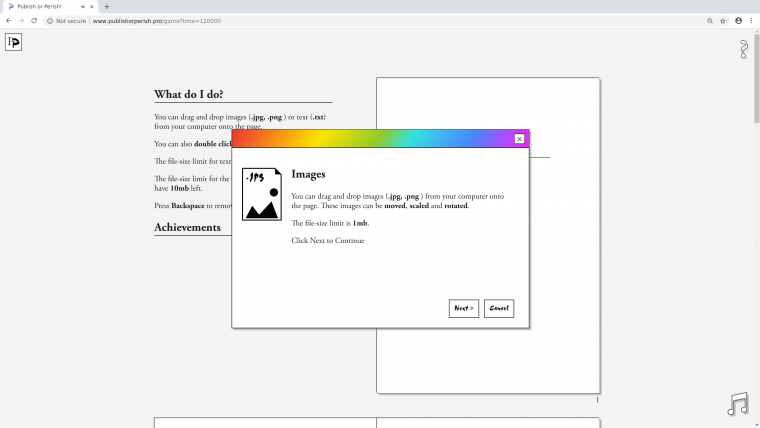Toggle music with the music note icon
The height and width of the screenshot is (428, 760).
coord(738,403)
